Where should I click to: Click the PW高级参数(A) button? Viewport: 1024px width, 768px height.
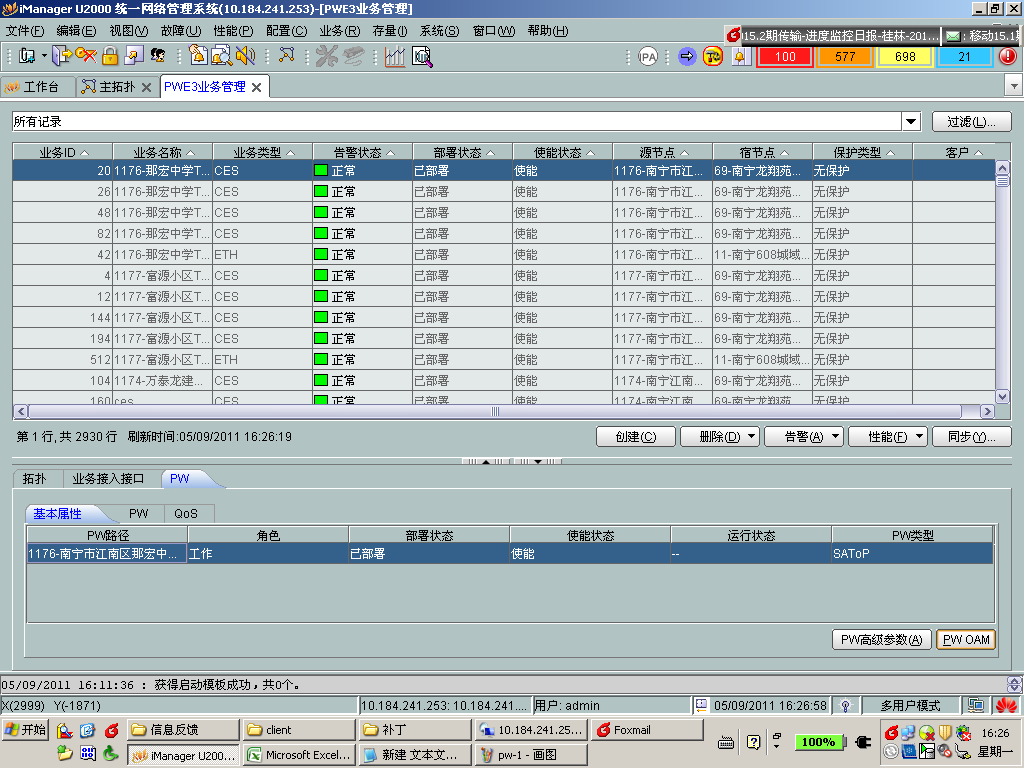click(x=882, y=640)
